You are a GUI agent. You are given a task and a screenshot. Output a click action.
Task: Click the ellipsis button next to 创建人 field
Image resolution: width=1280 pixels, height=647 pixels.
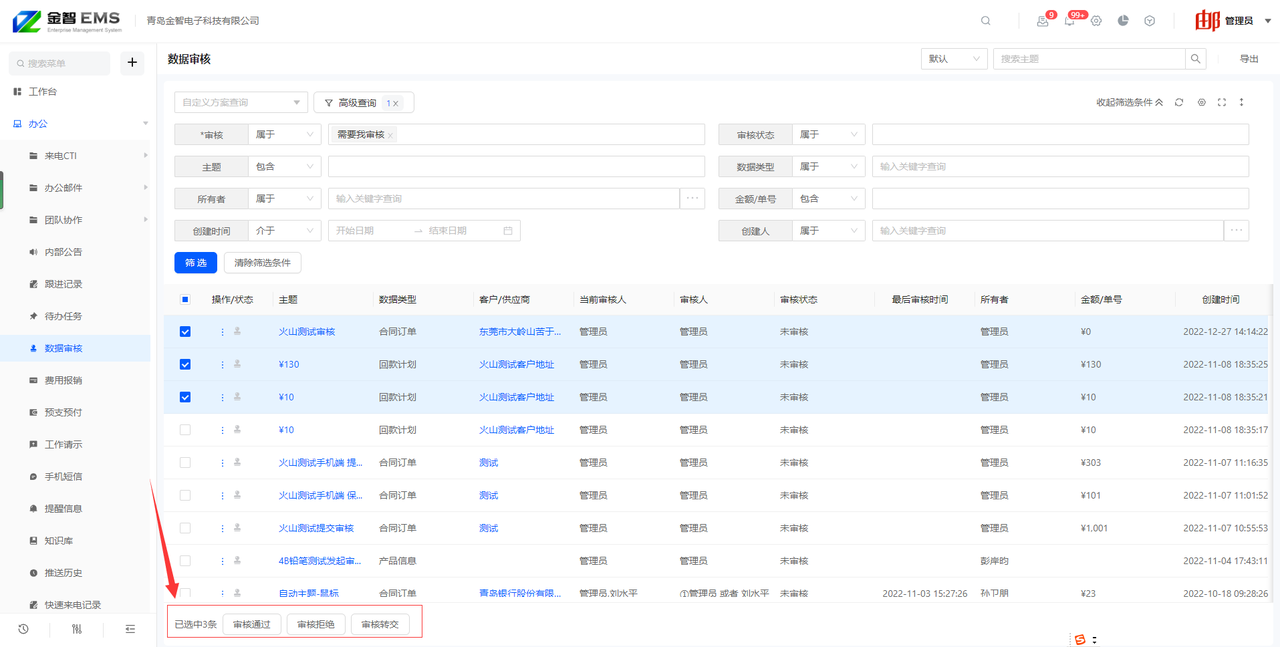(x=1237, y=231)
